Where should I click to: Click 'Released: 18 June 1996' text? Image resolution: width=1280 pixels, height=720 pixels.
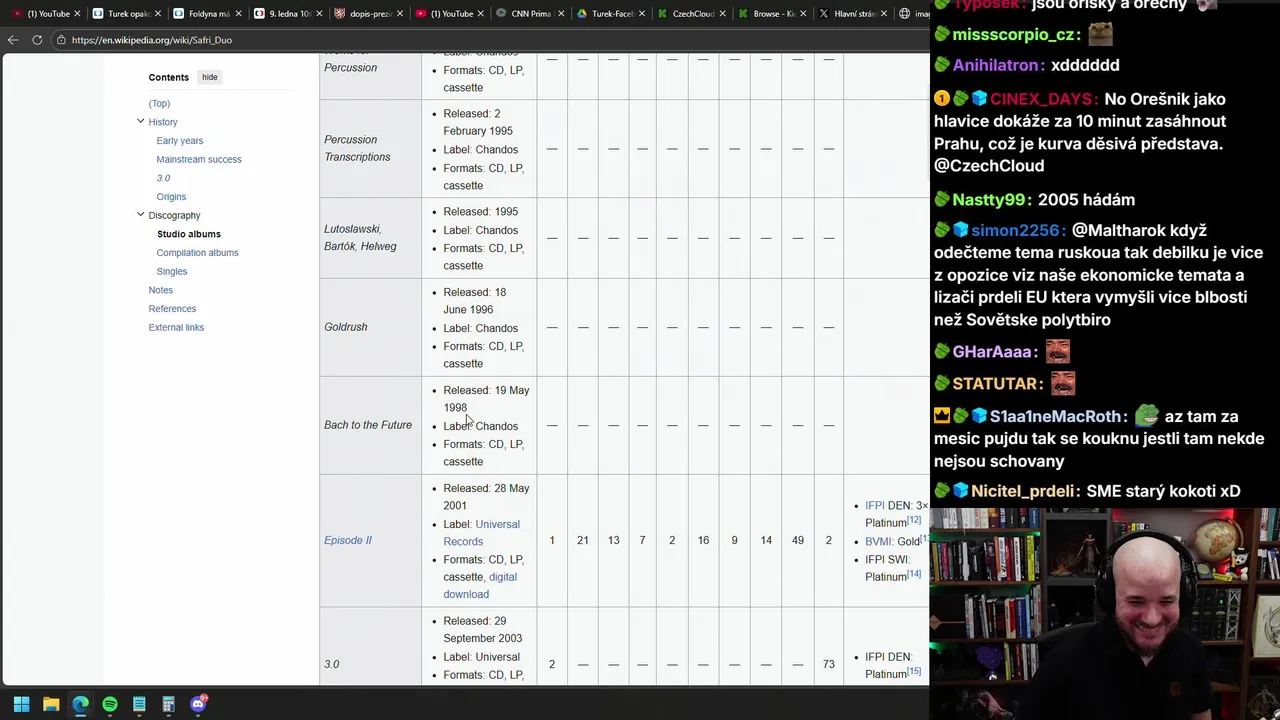click(x=475, y=301)
